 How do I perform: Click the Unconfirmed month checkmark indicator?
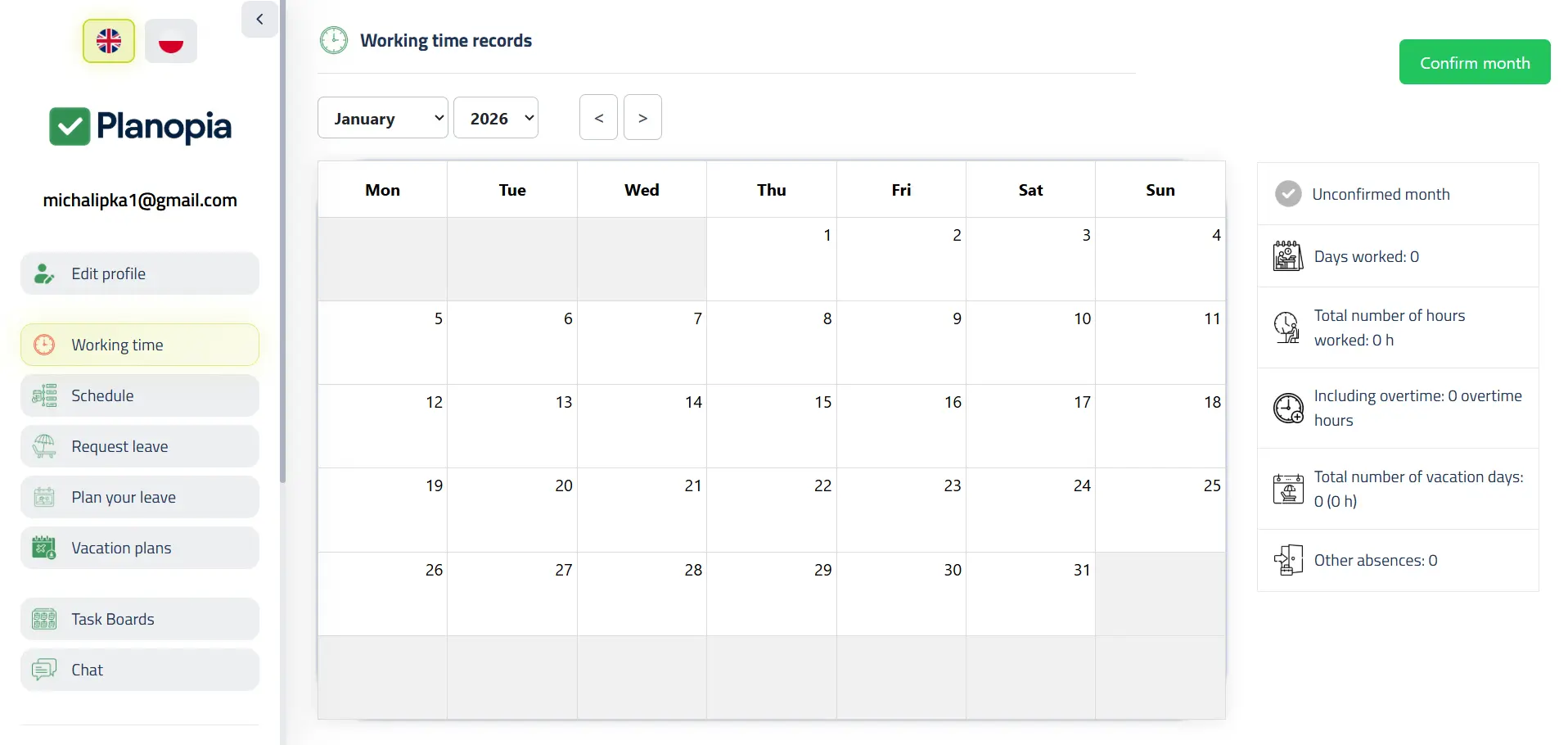click(1288, 194)
